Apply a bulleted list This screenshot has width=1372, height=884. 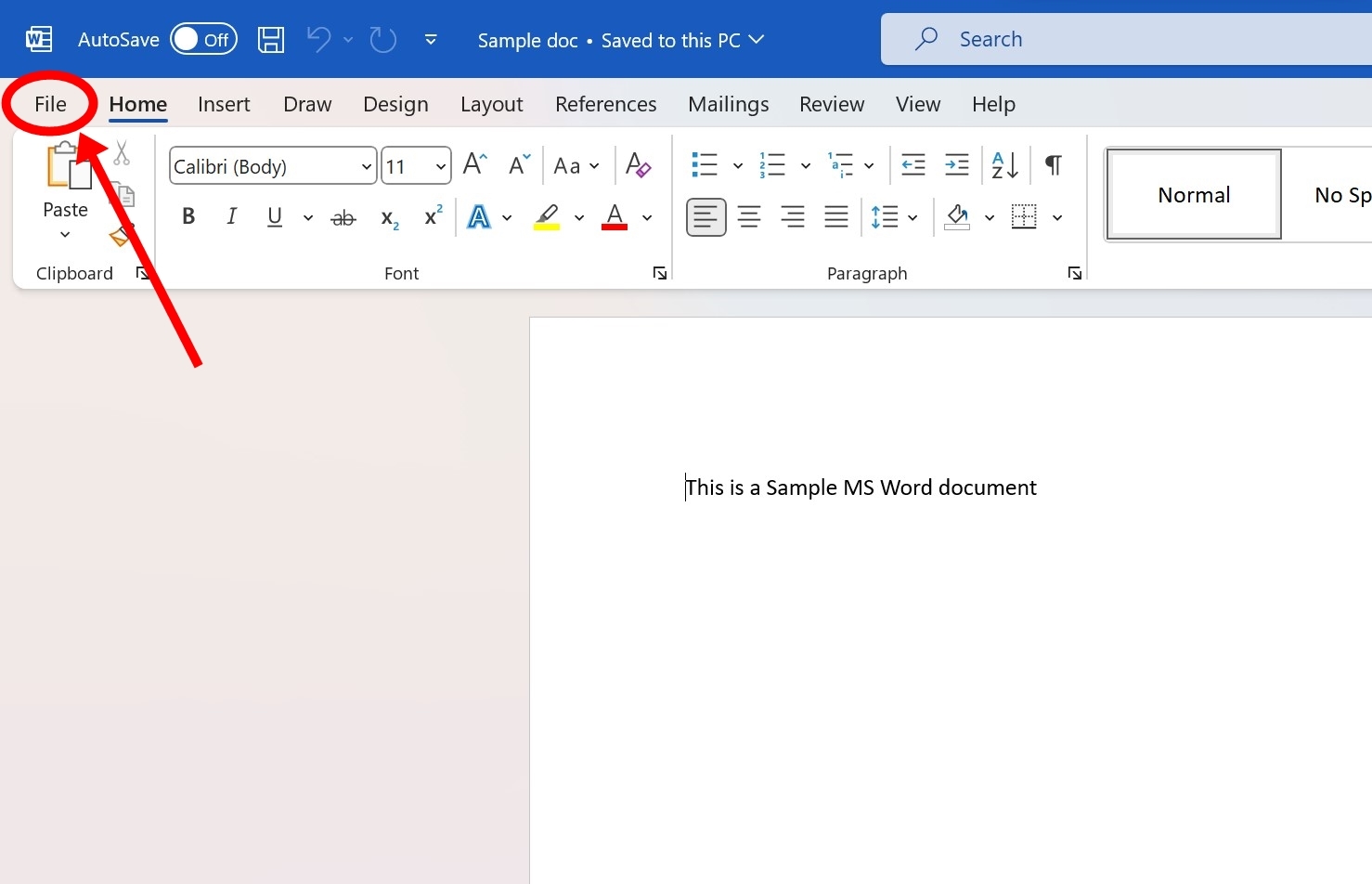(x=705, y=165)
